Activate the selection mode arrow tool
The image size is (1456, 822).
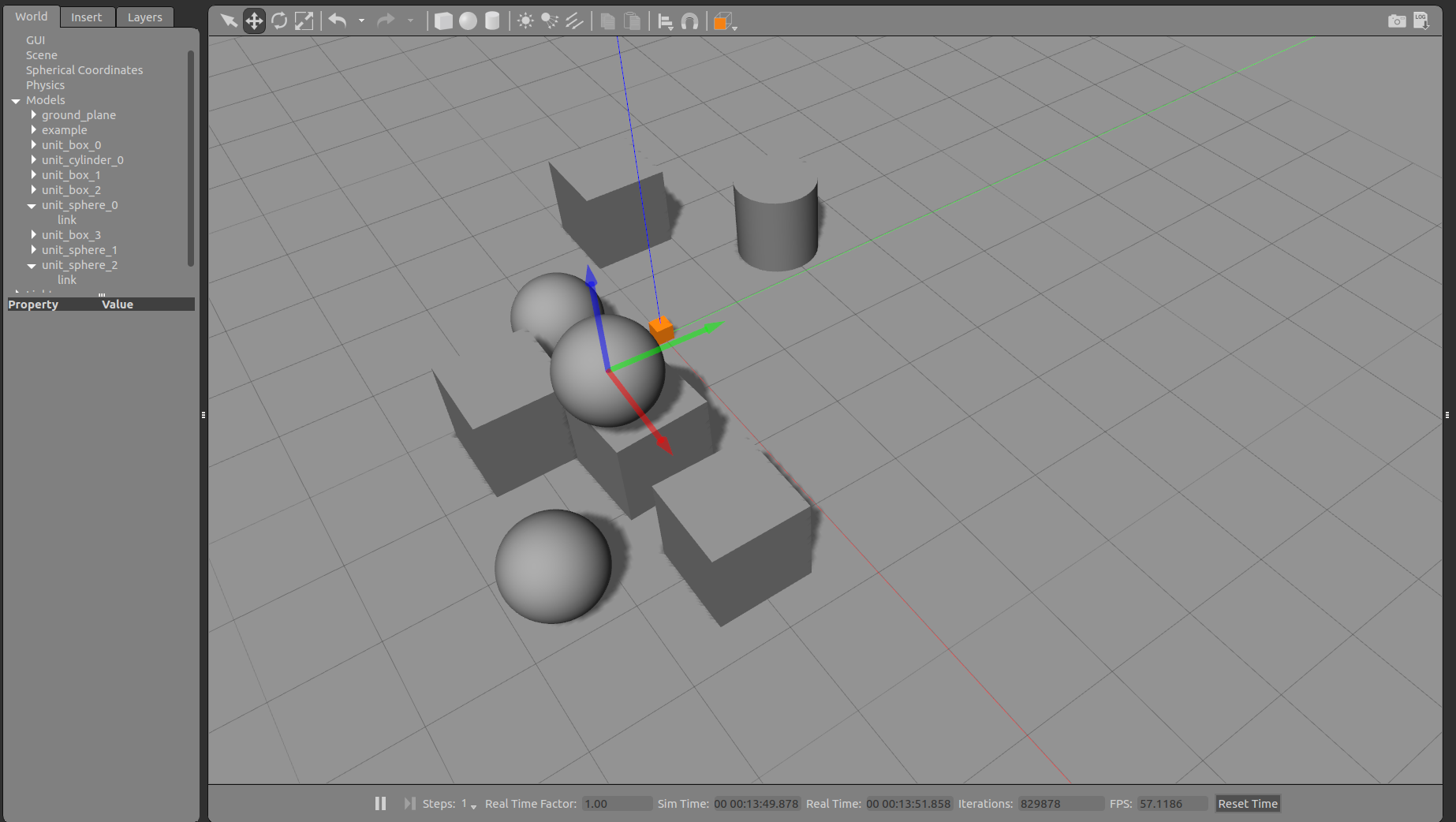[229, 21]
